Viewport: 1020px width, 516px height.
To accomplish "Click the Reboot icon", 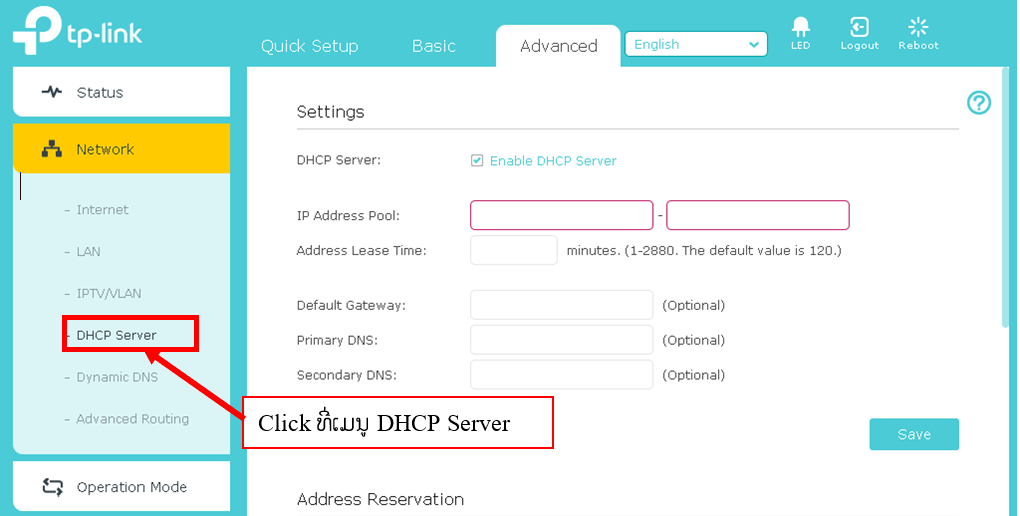I will click(x=918, y=27).
